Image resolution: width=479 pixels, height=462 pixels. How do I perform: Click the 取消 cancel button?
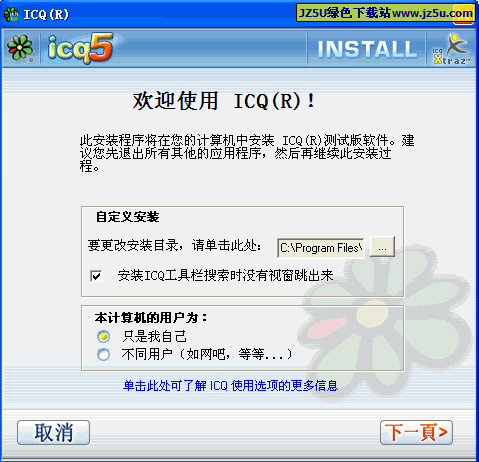tap(53, 433)
